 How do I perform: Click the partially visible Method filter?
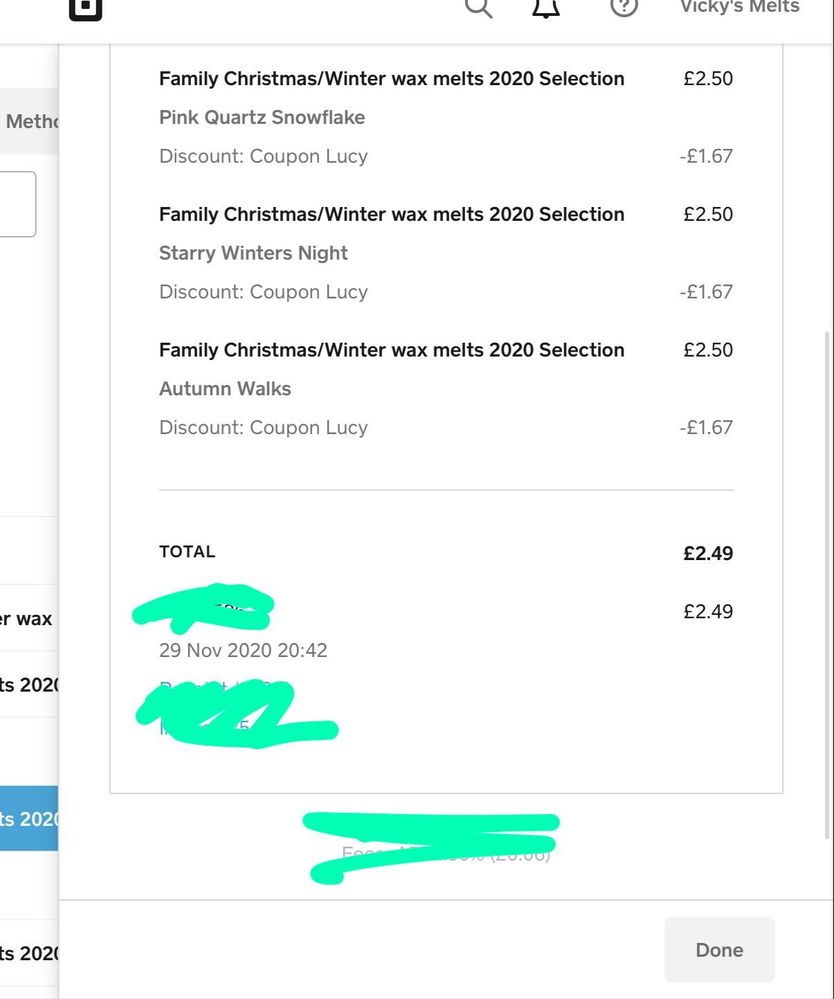(x=30, y=122)
